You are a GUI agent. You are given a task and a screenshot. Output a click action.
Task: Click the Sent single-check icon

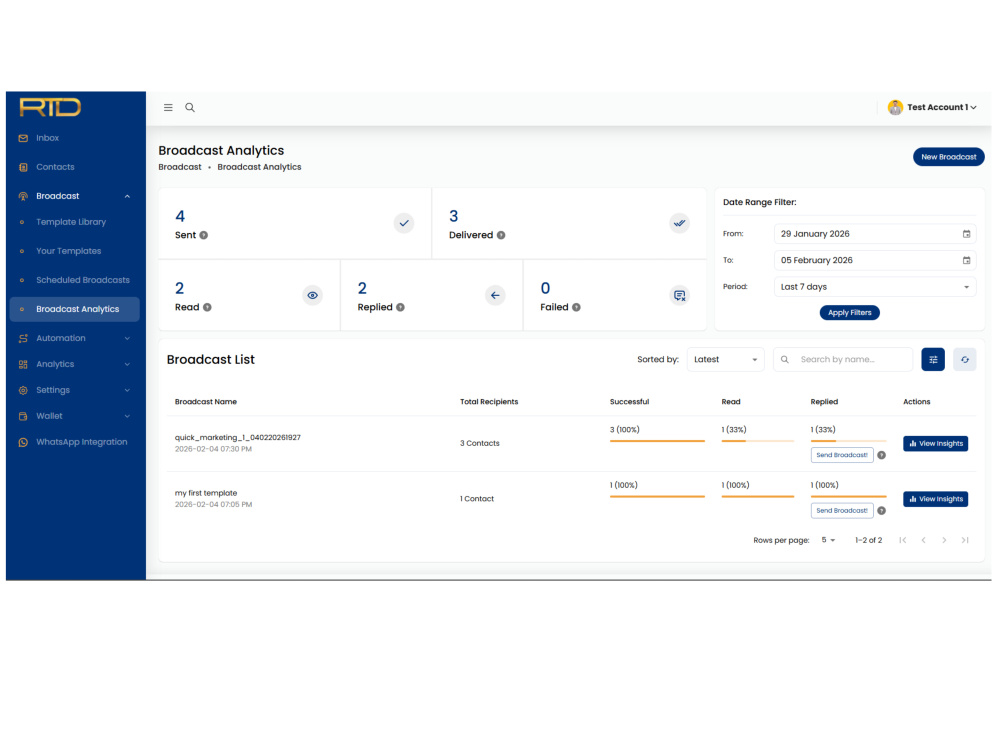(404, 223)
